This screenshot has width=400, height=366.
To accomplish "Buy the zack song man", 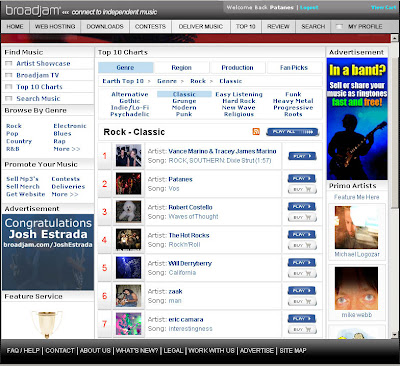I will point(302,301).
